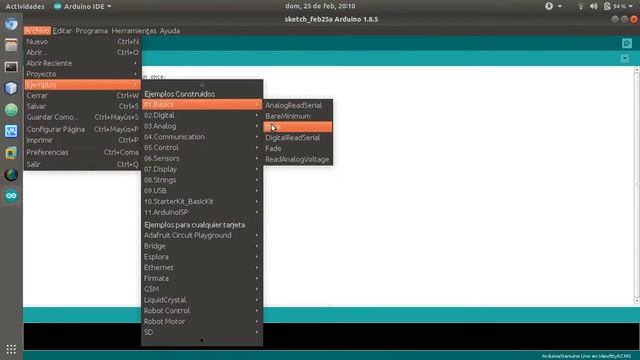Expand Bridge library examples
The width and height of the screenshot is (640, 360).
coord(202,246)
